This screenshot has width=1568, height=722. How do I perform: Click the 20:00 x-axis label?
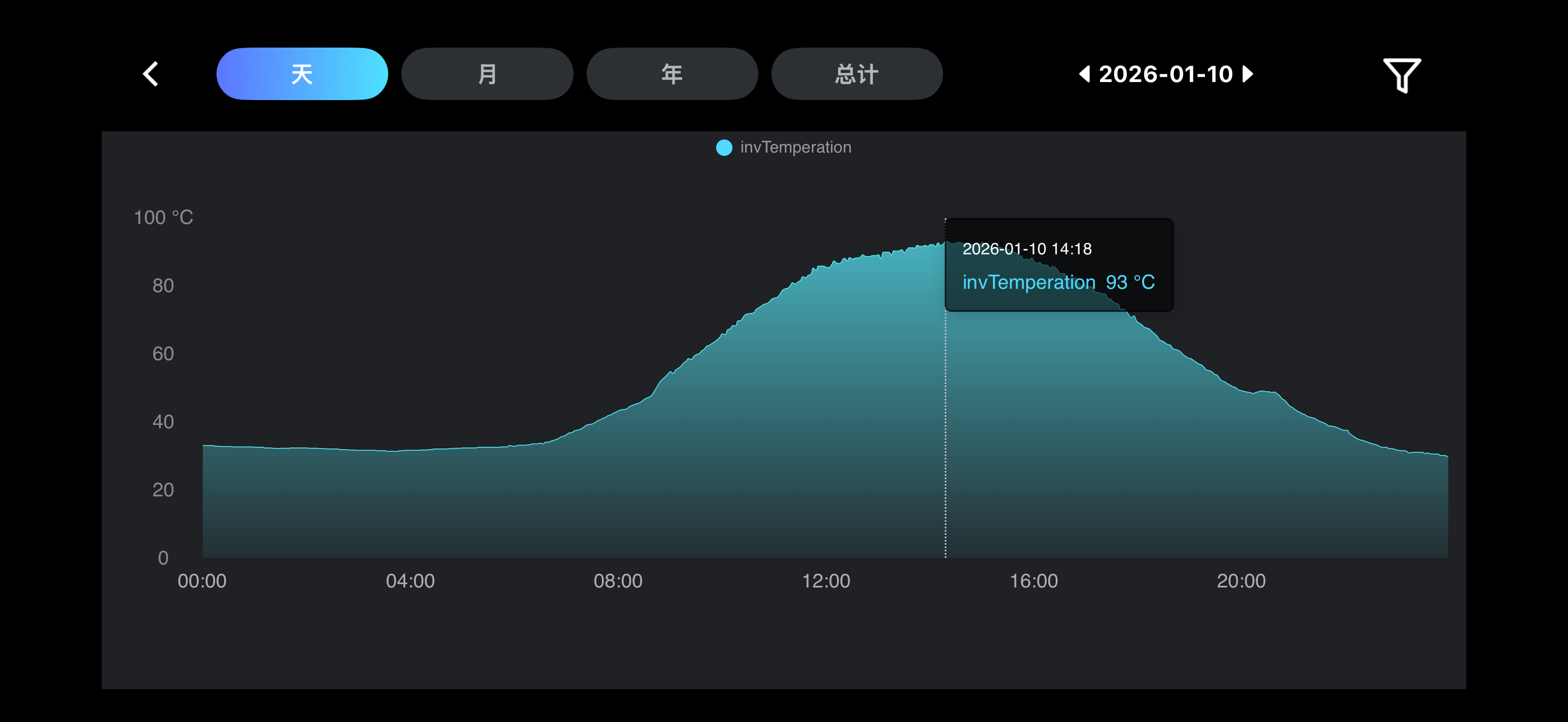[1241, 581]
